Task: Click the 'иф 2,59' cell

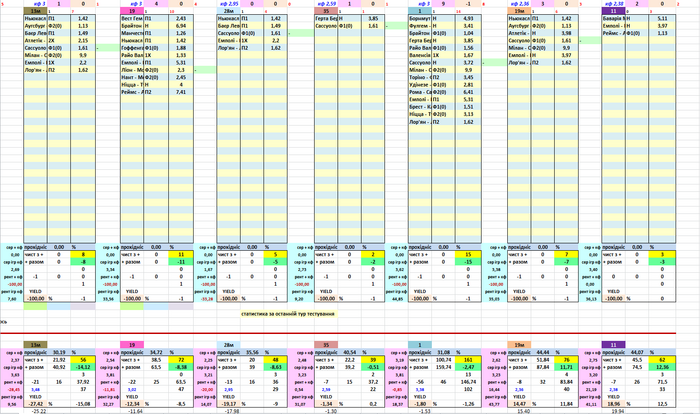Action: click(326, 4)
